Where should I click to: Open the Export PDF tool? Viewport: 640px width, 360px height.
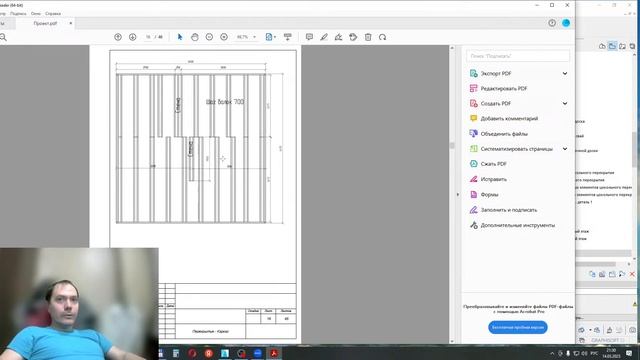click(x=496, y=73)
